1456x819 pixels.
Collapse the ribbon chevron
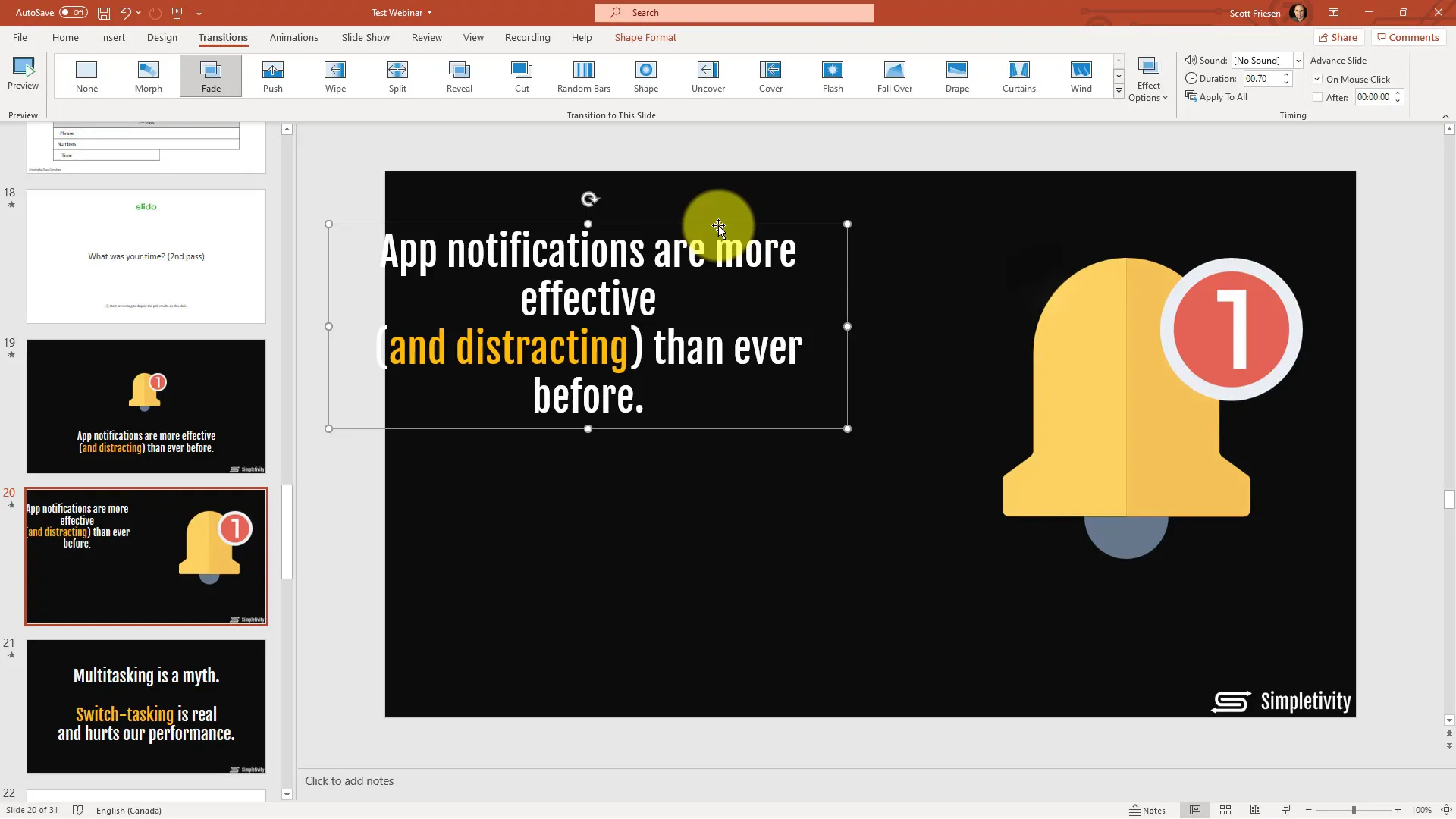(1445, 116)
